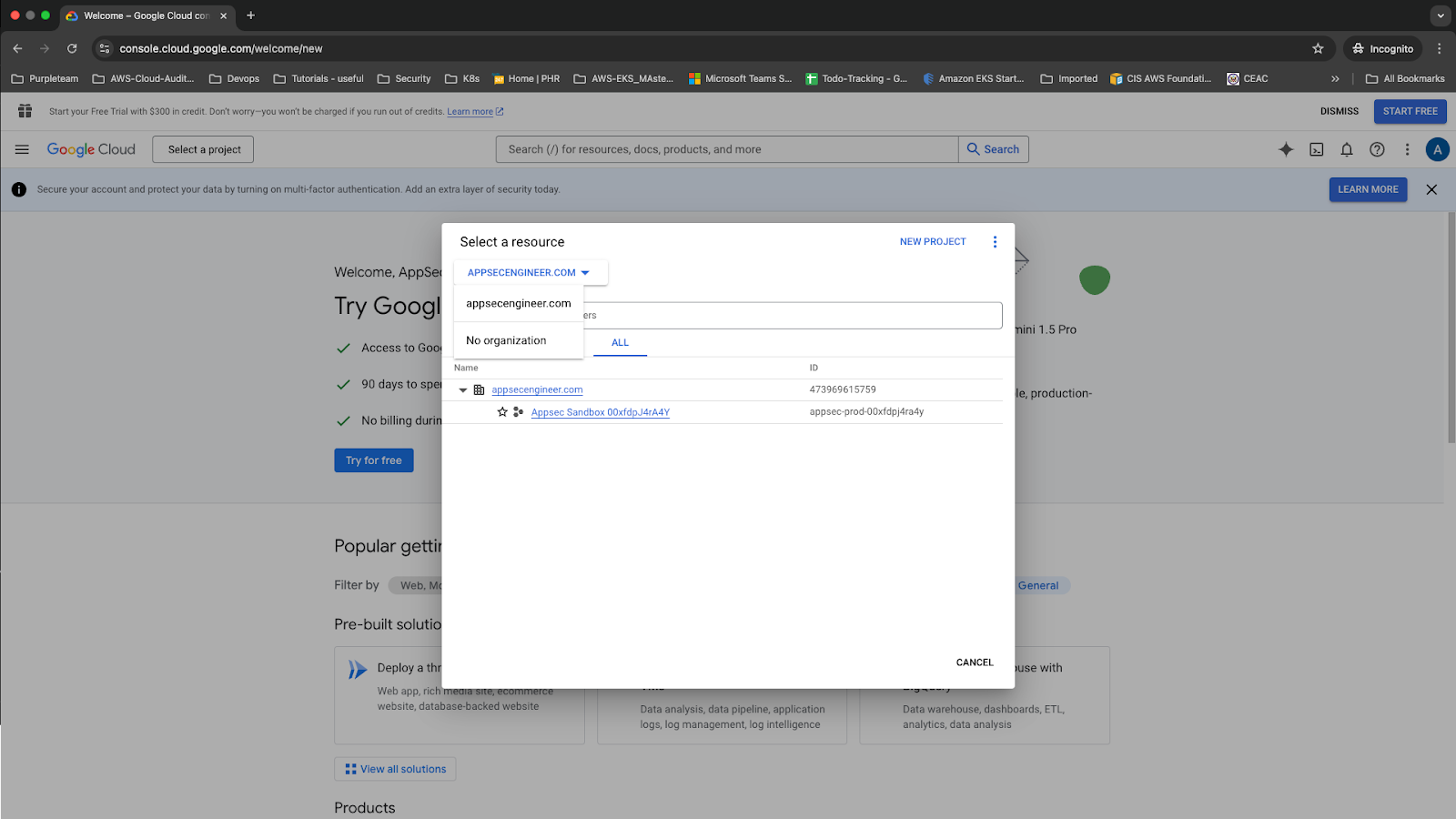Open Gemini AI assistant sparkle icon
This screenshot has width=1456, height=819.
click(x=1286, y=149)
